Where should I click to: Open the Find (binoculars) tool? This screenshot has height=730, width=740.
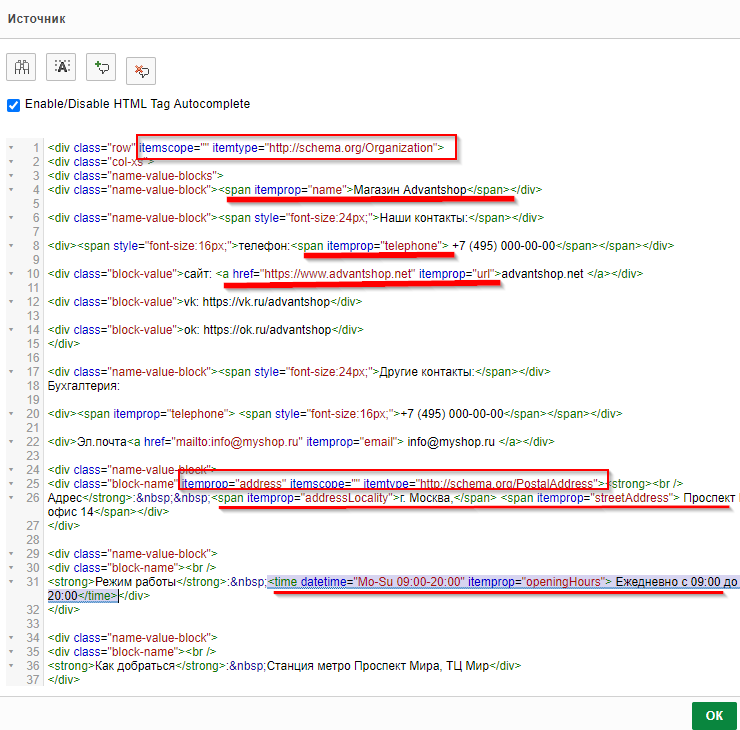21,67
